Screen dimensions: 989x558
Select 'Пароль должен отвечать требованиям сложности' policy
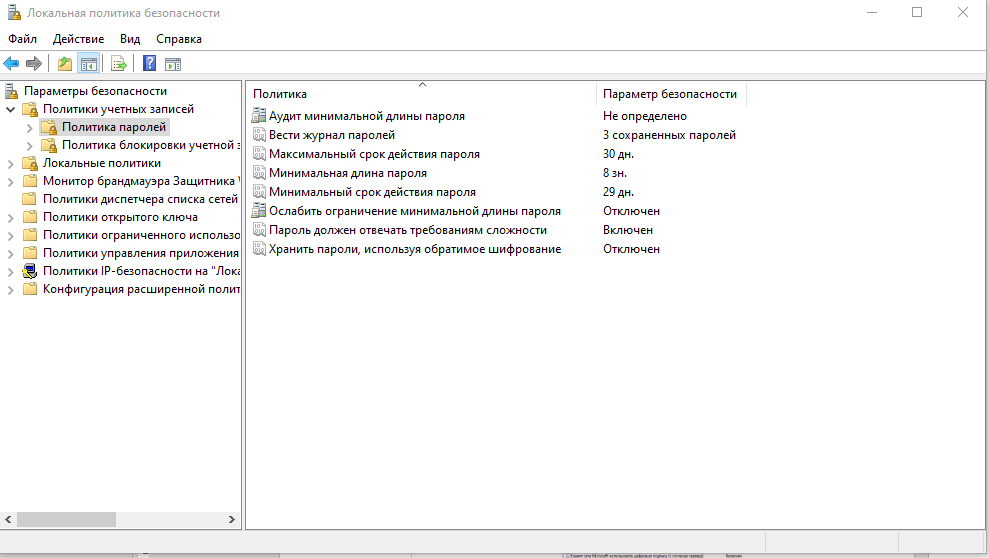click(x=407, y=230)
